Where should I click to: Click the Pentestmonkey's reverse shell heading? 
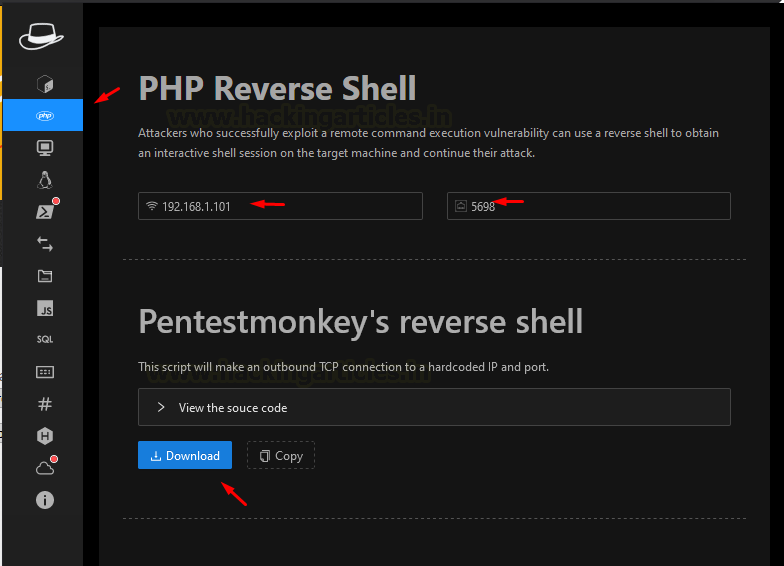360,322
